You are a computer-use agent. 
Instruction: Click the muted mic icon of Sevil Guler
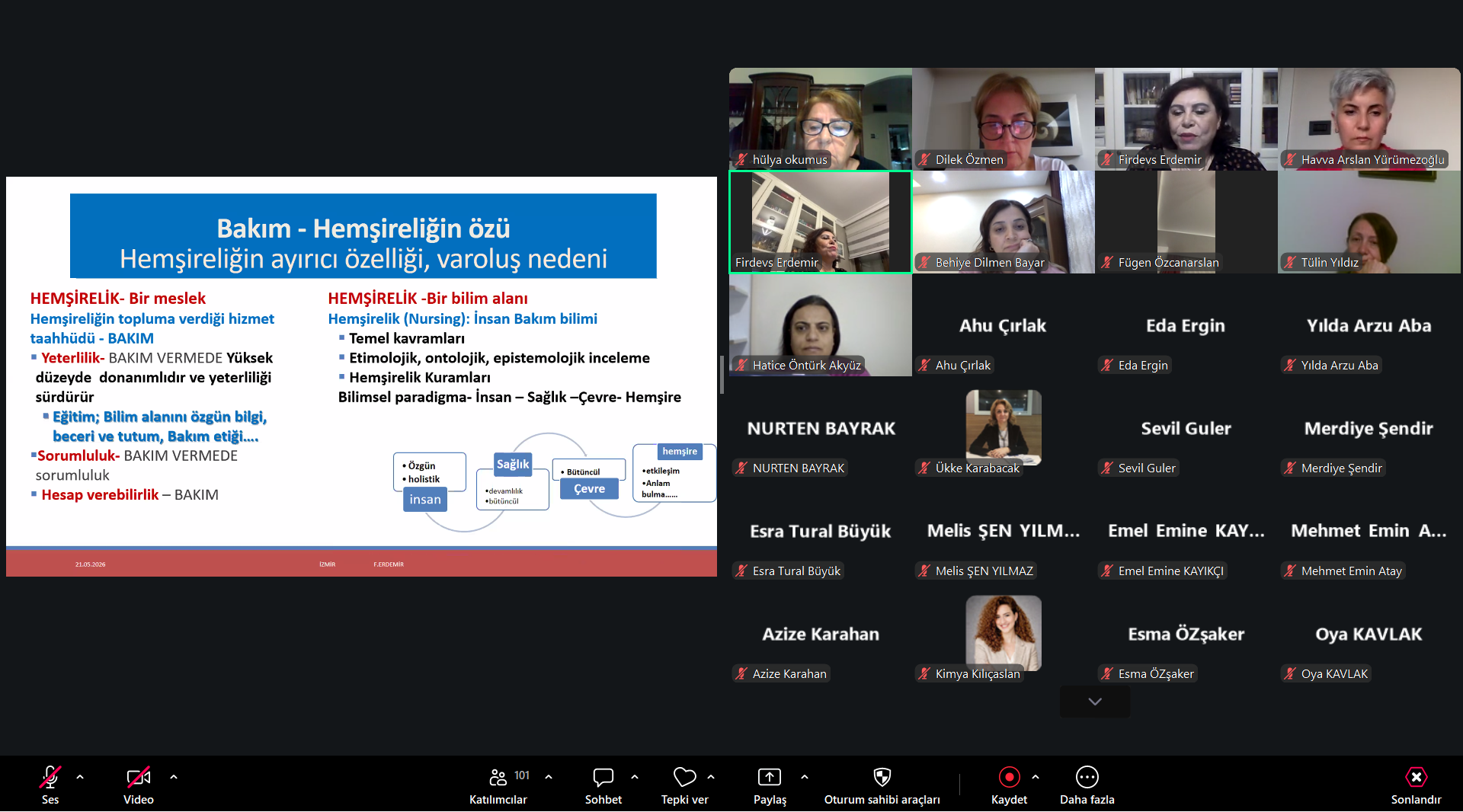point(1107,468)
